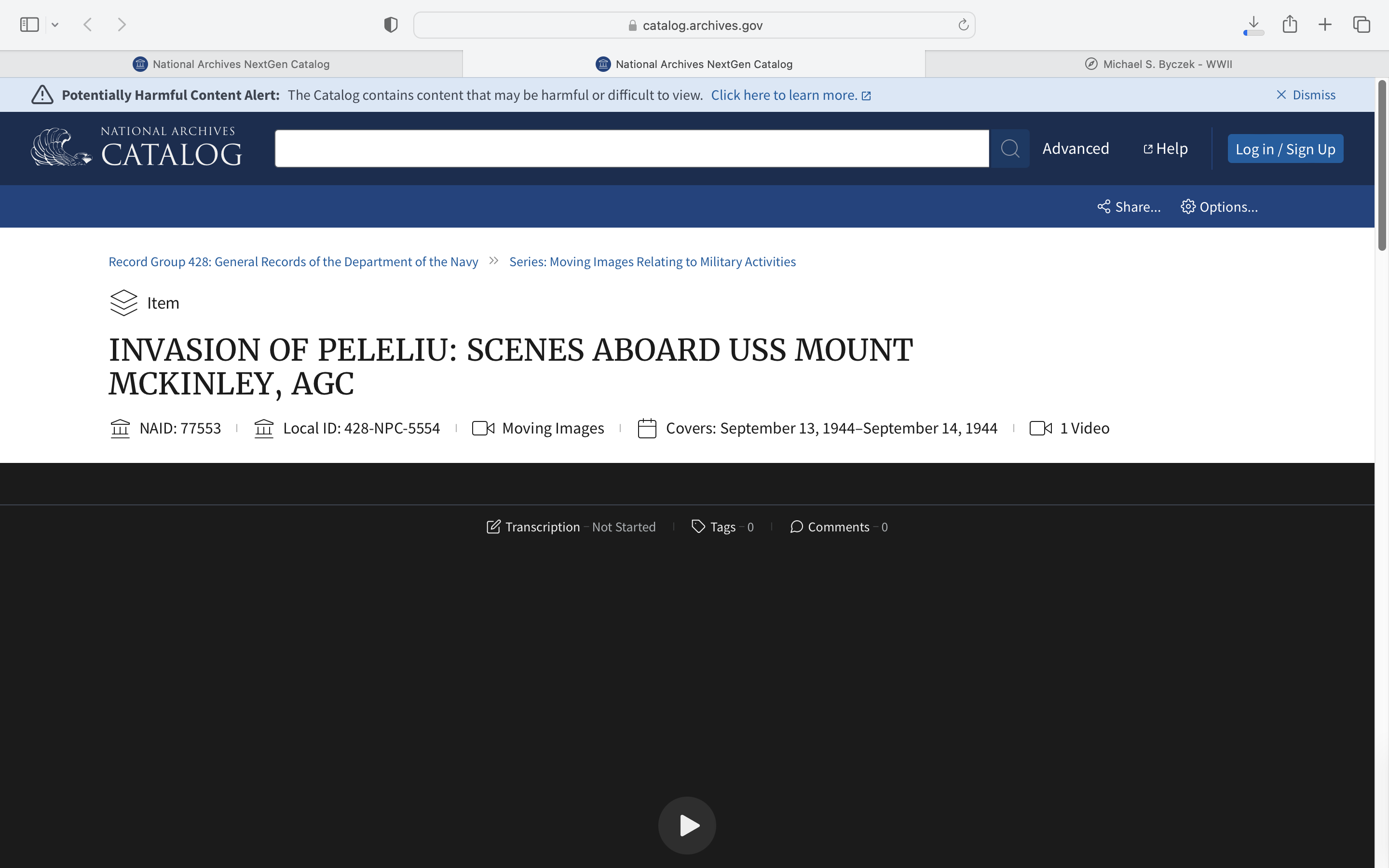The width and height of the screenshot is (1389, 868).
Task: Open Safari sidebar toggle icon
Action: [29, 25]
